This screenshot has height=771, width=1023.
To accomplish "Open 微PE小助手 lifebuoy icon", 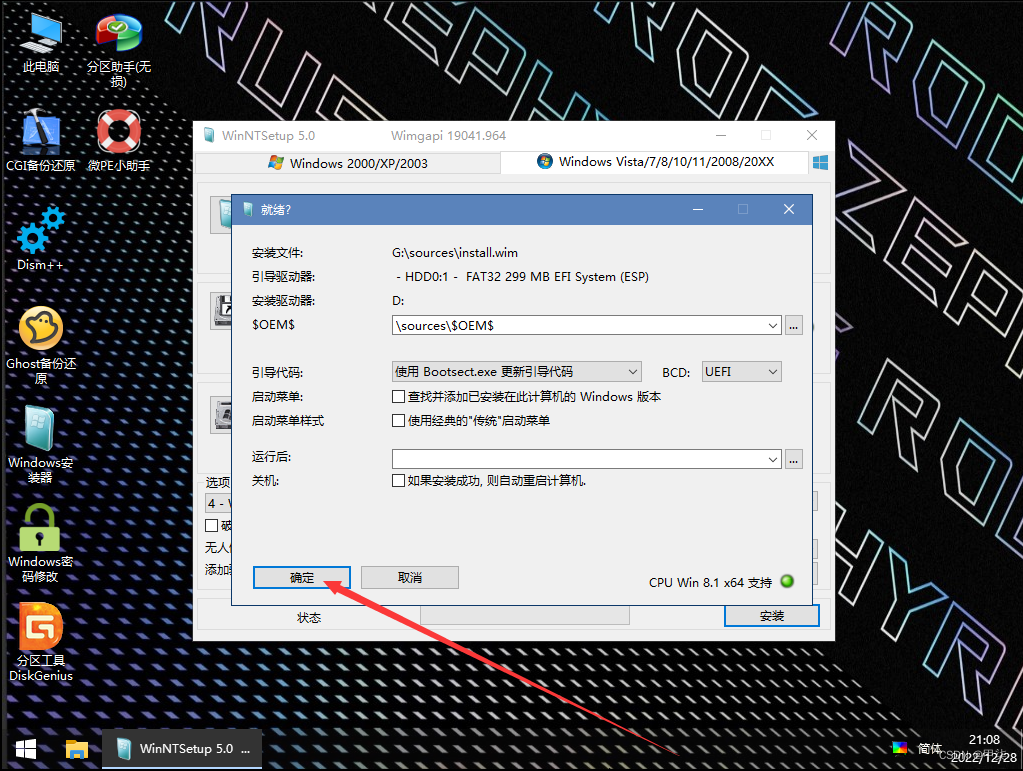I will [119, 140].
